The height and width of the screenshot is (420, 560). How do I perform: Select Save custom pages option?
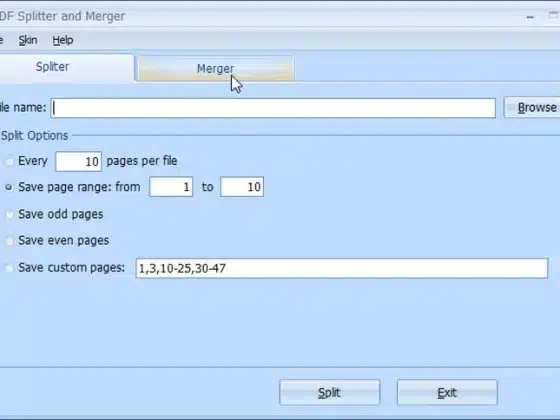point(9,268)
